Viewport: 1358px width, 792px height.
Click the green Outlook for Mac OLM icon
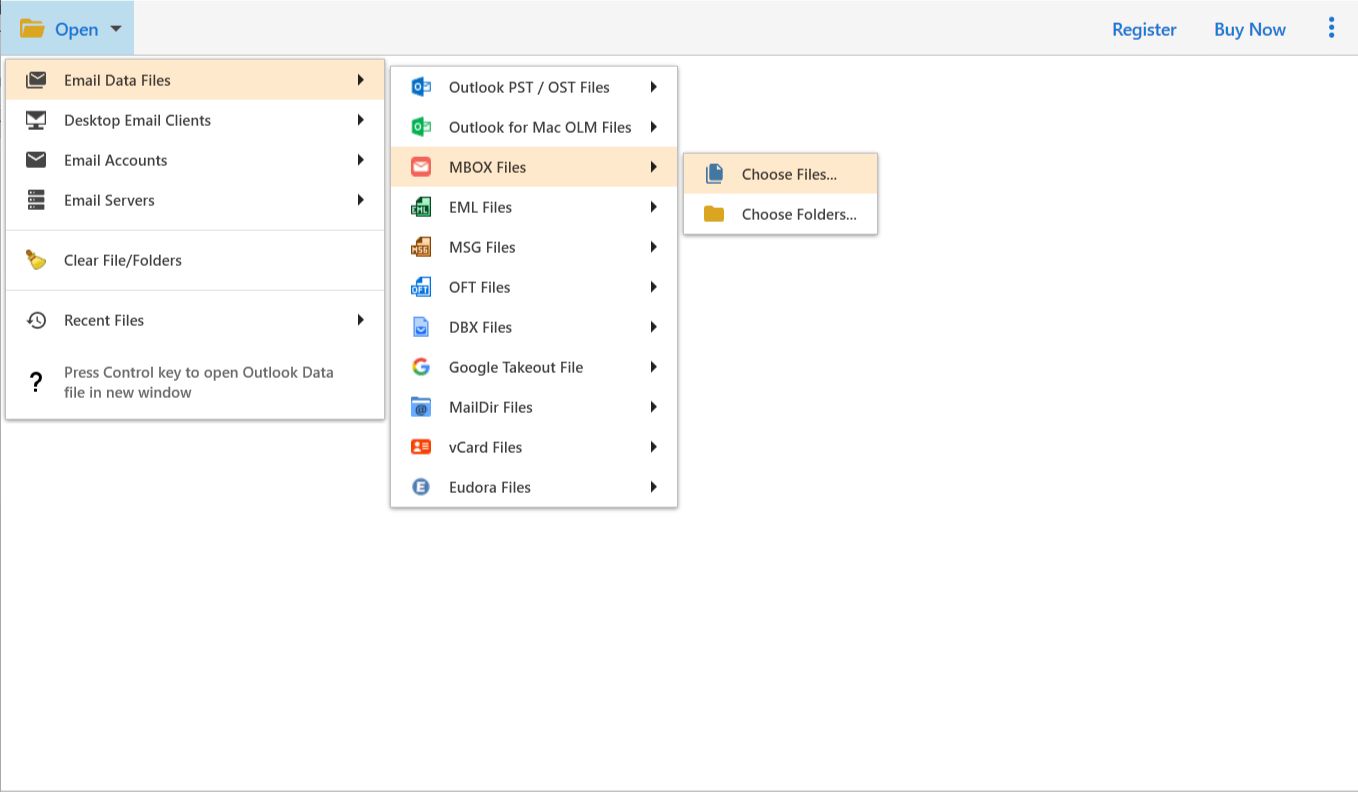421,127
